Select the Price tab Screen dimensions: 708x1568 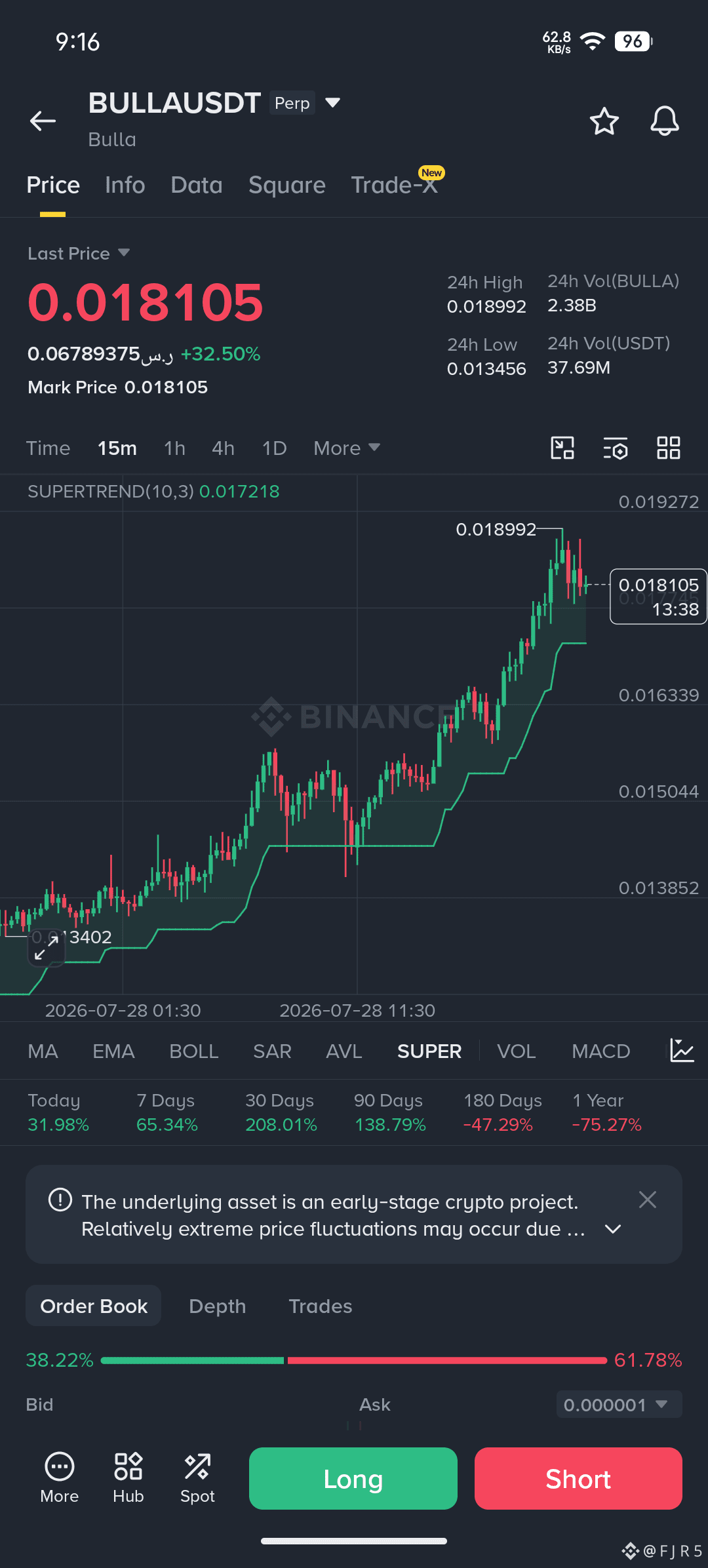coord(53,186)
